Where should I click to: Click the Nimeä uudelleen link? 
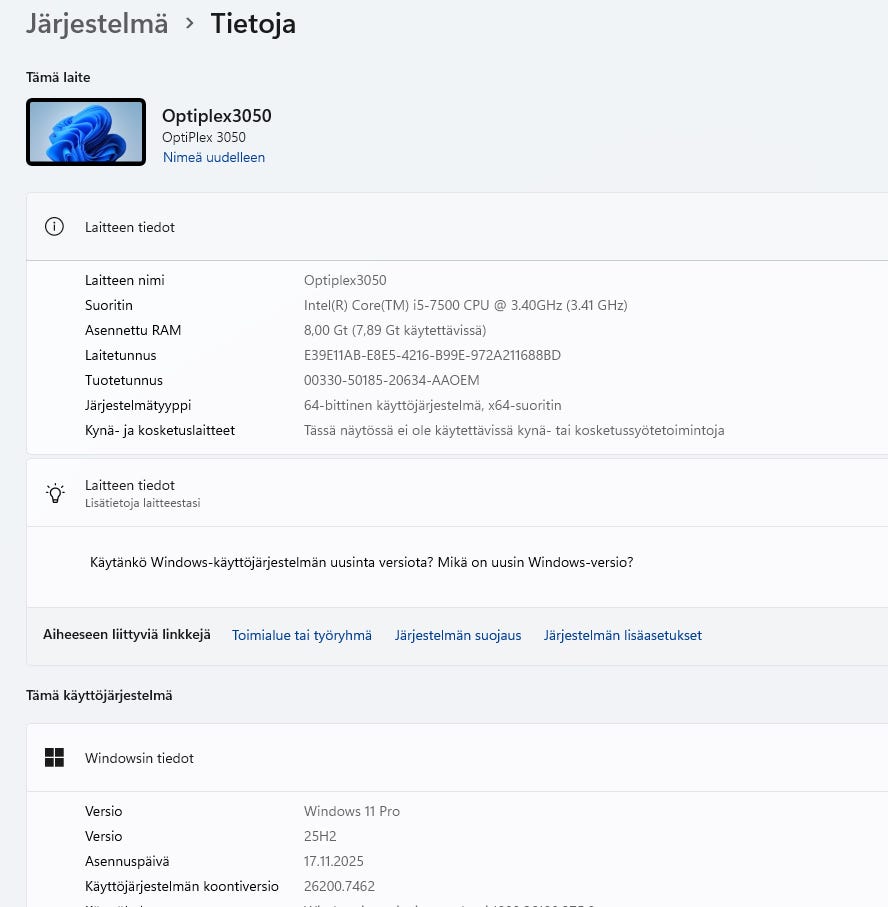[214, 157]
